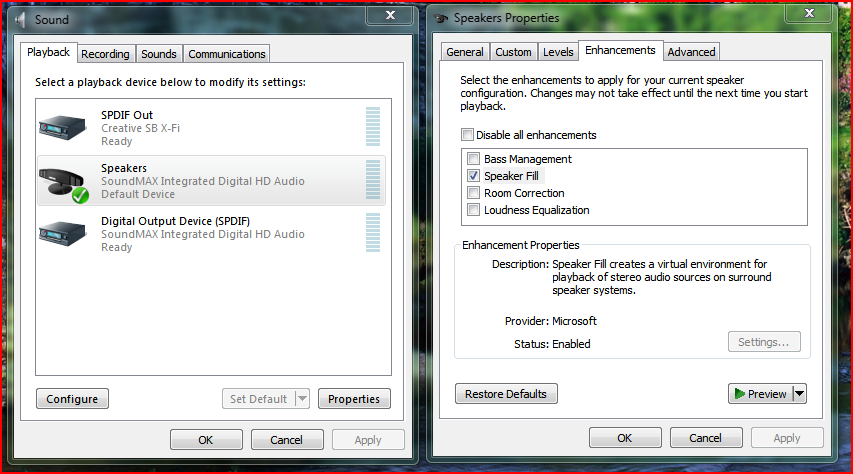
Task: Open the General tab in Speakers Properties
Action: point(465,52)
